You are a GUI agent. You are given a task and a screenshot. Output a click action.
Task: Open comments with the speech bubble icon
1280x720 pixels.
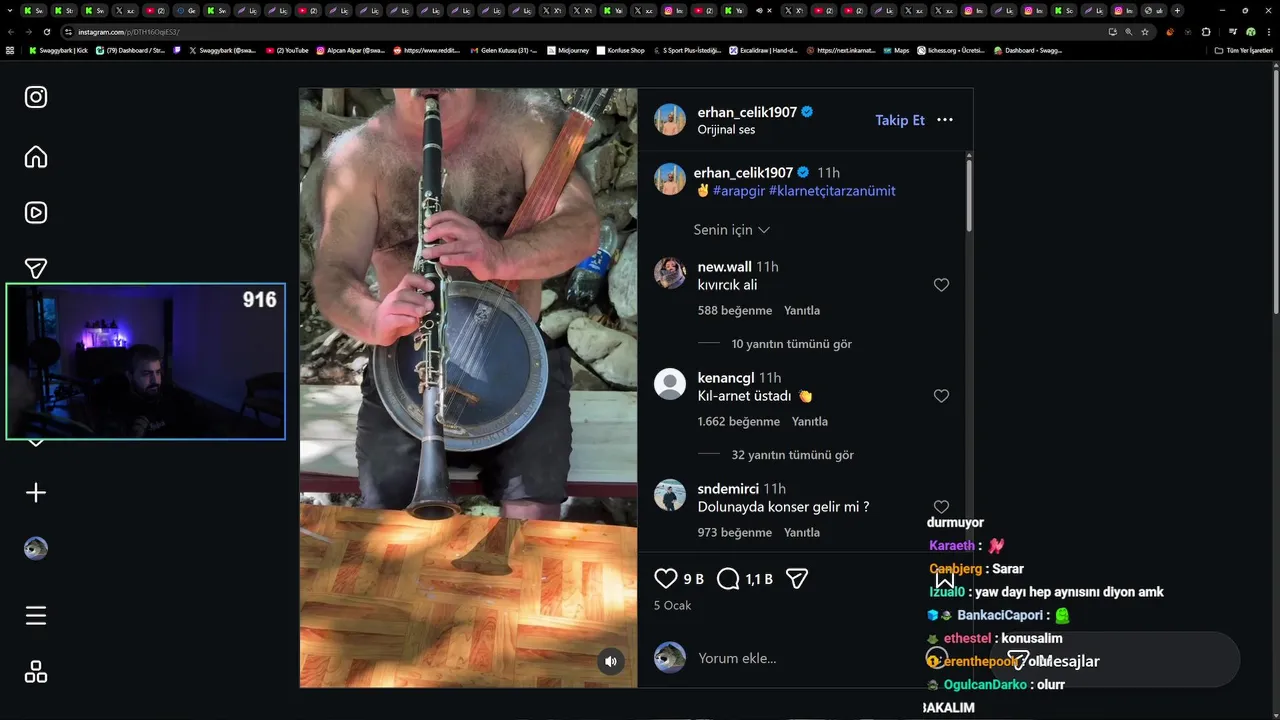[x=729, y=578]
